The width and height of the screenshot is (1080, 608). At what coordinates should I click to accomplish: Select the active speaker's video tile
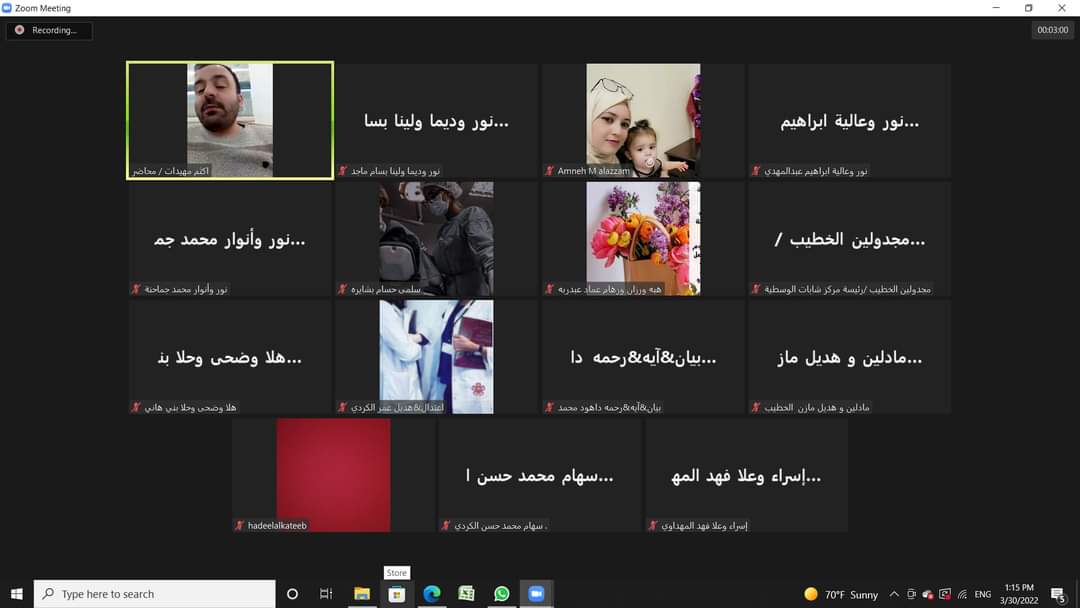pyautogui.click(x=230, y=120)
